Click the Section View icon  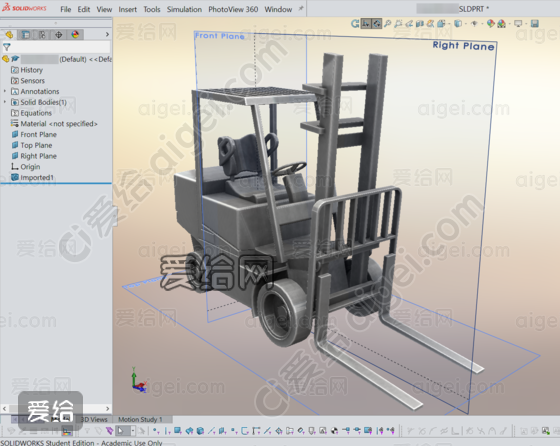pyautogui.click(x=420, y=24)
